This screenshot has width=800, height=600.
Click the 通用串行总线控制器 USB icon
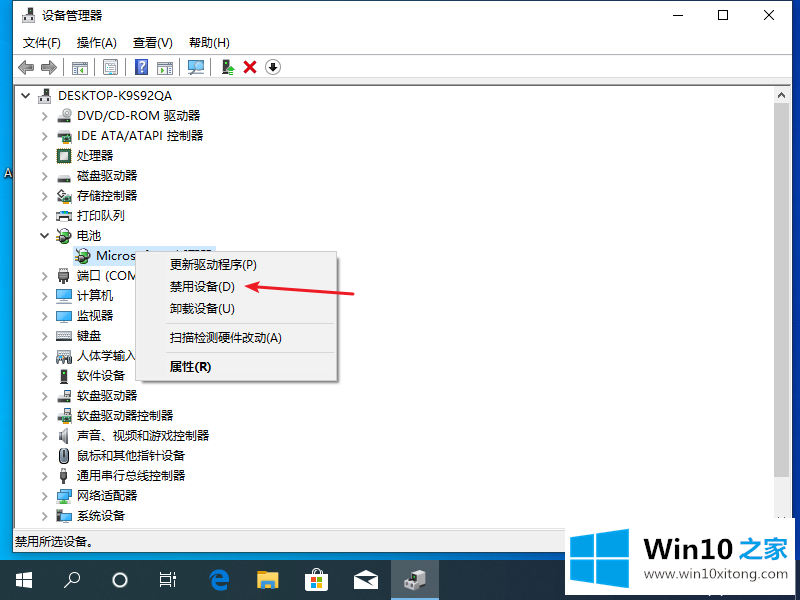(64, 476)
